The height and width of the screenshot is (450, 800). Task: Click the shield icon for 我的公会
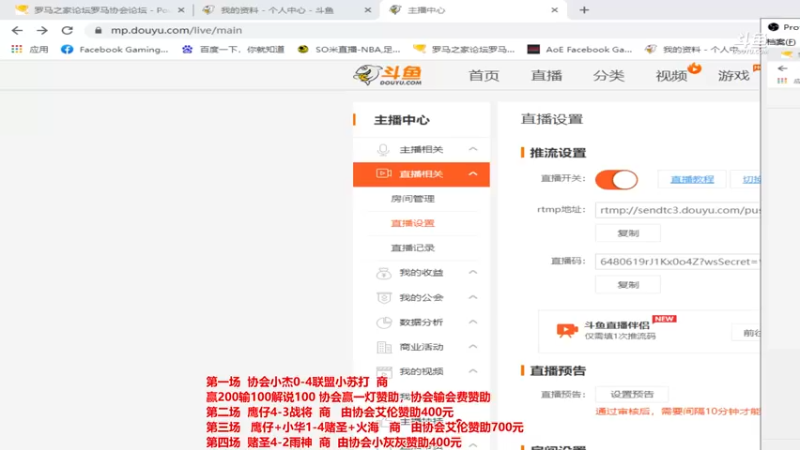tap(384, 297)
